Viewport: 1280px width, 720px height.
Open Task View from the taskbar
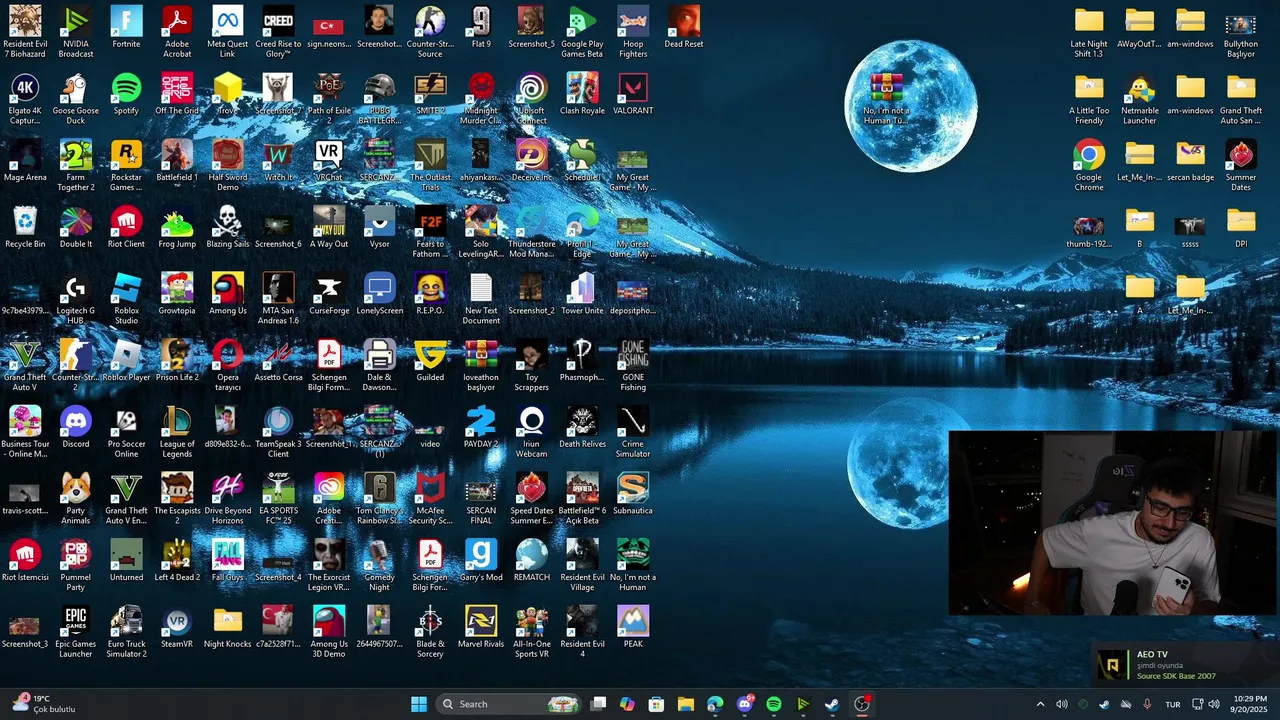click(x=598, y=704)
